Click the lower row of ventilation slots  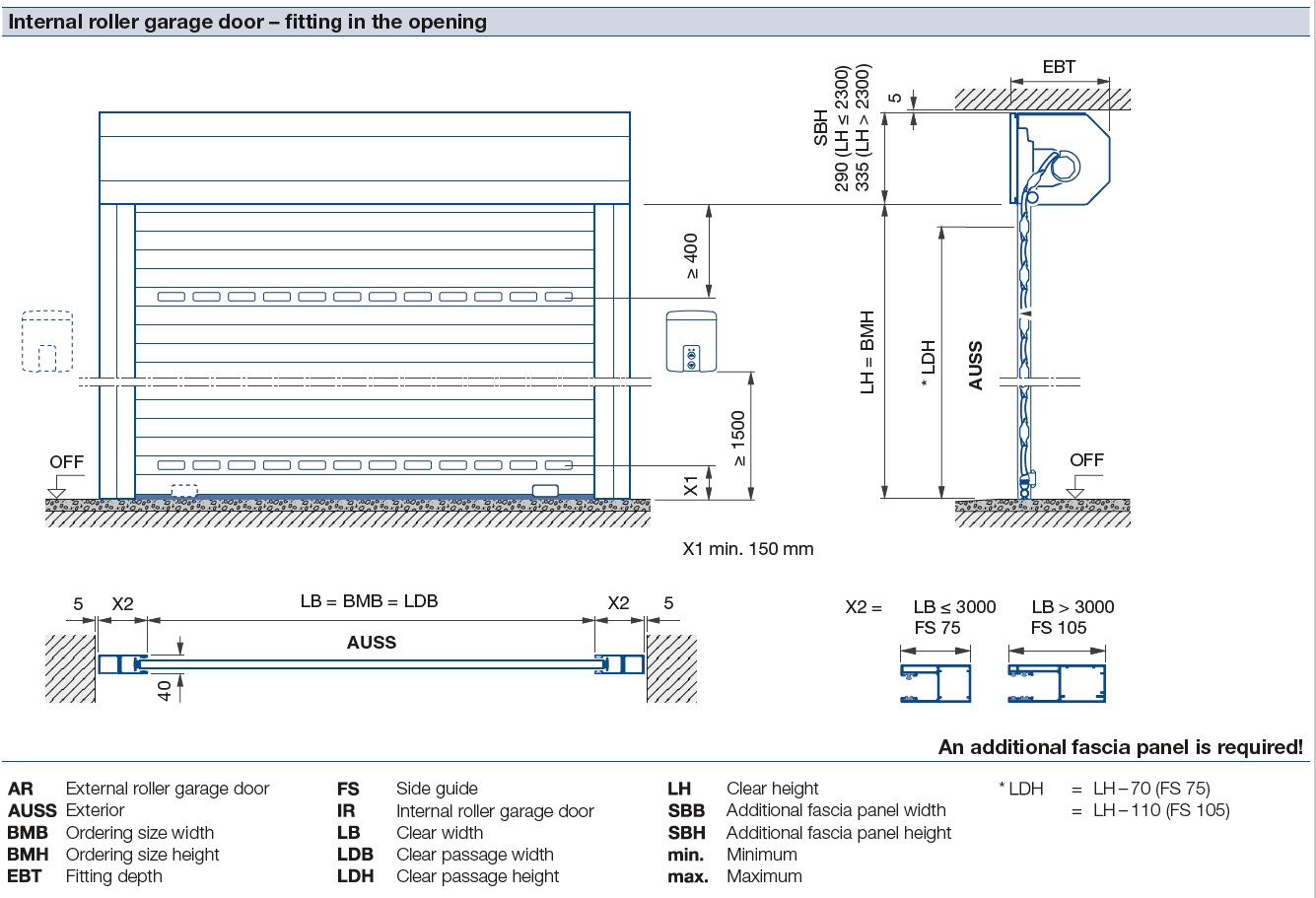coord(365,464)
